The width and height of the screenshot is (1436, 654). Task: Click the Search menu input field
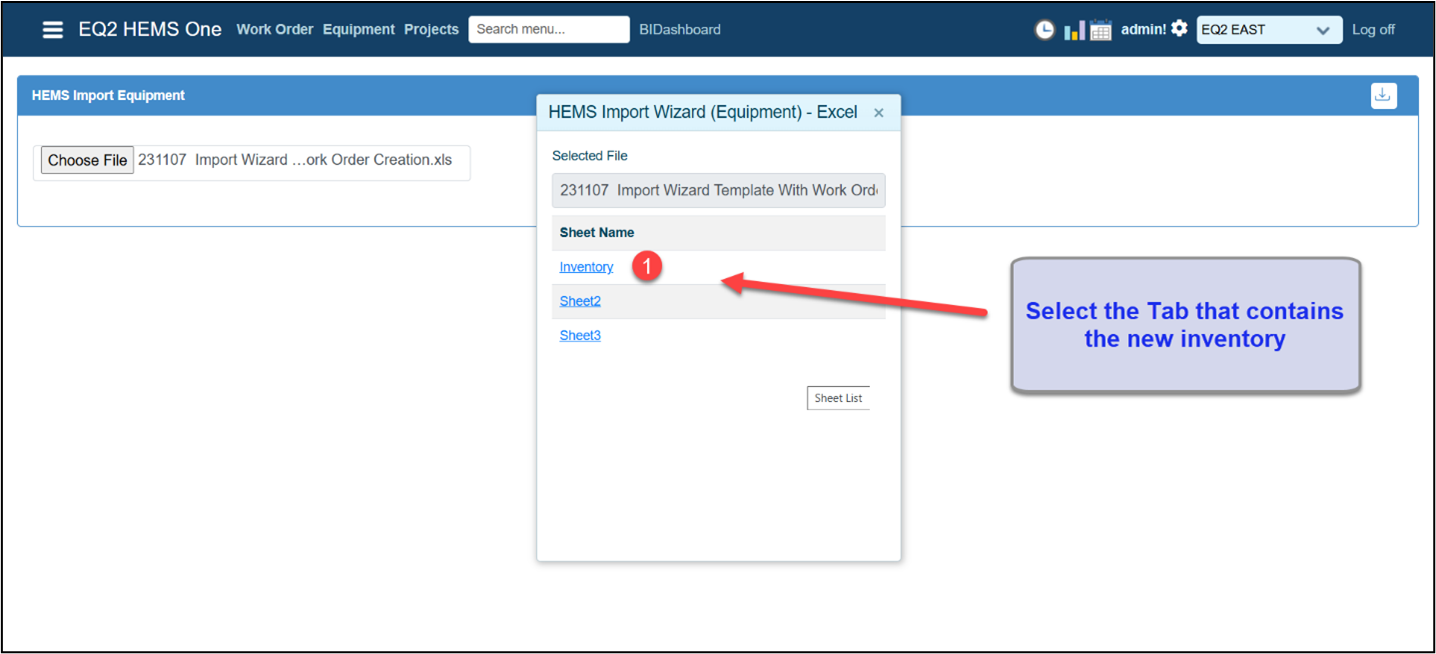(548, 30)
